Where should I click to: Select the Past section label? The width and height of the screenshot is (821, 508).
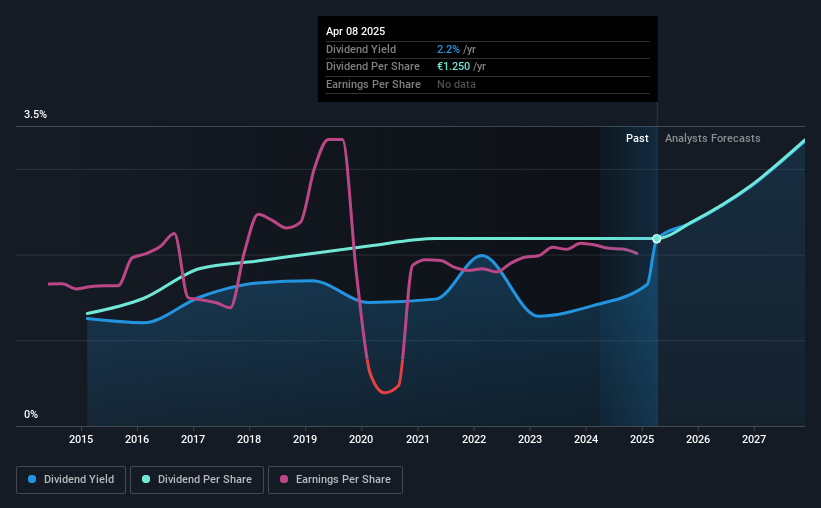[637, 138]
